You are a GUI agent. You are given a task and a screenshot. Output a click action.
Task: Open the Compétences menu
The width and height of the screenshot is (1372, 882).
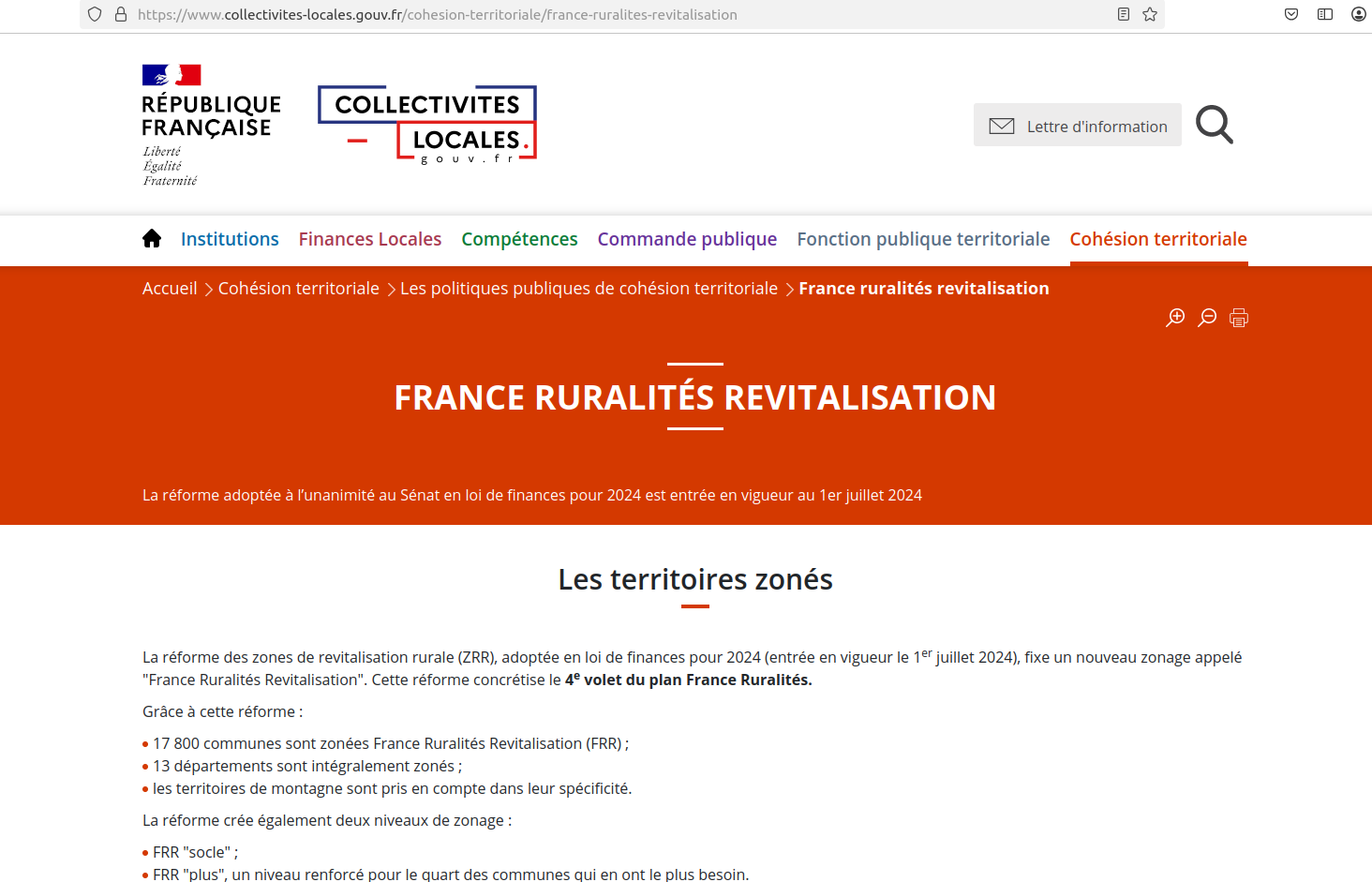(x=519, y=239)
